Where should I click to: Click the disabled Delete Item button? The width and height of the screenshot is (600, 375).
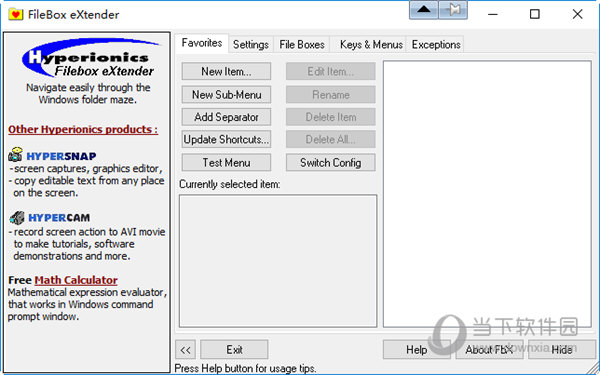pyautogui.click(x=331, y=117)
